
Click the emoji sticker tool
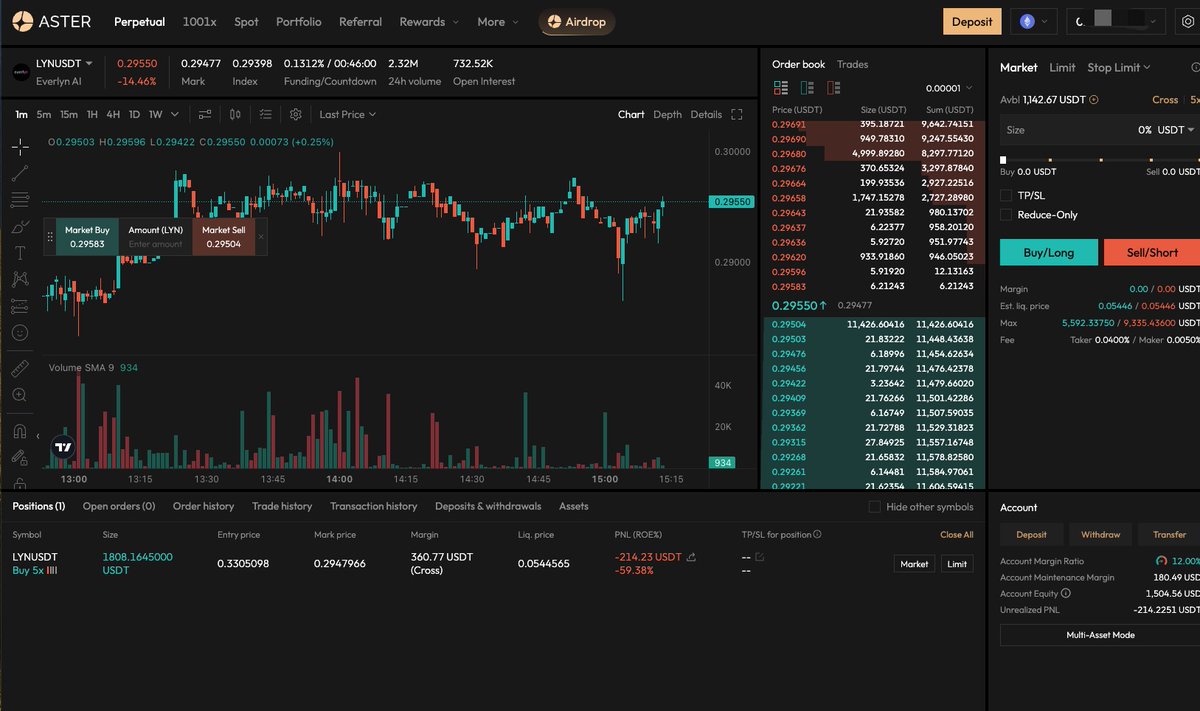point(20,332)
